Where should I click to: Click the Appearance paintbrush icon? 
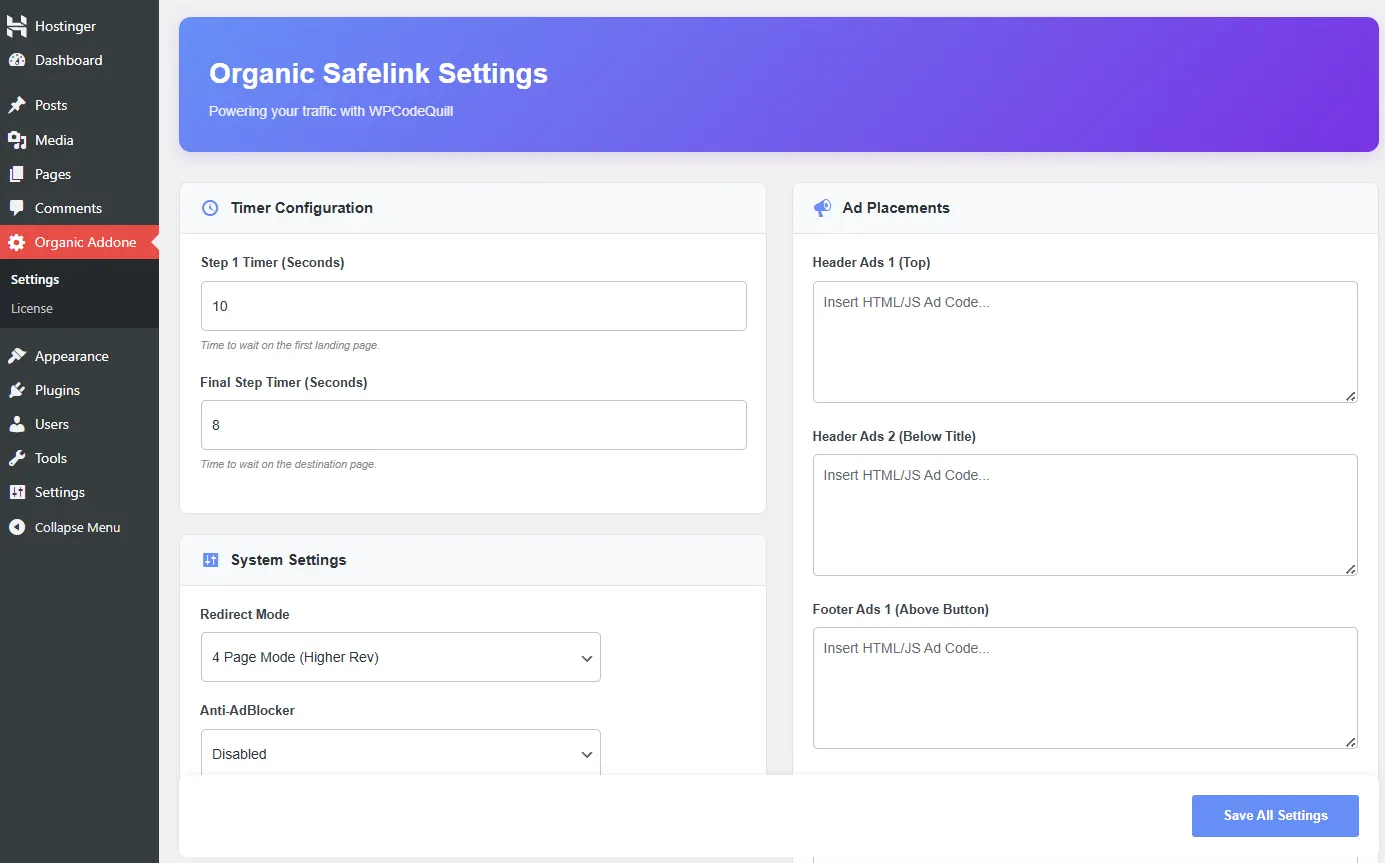17,356
